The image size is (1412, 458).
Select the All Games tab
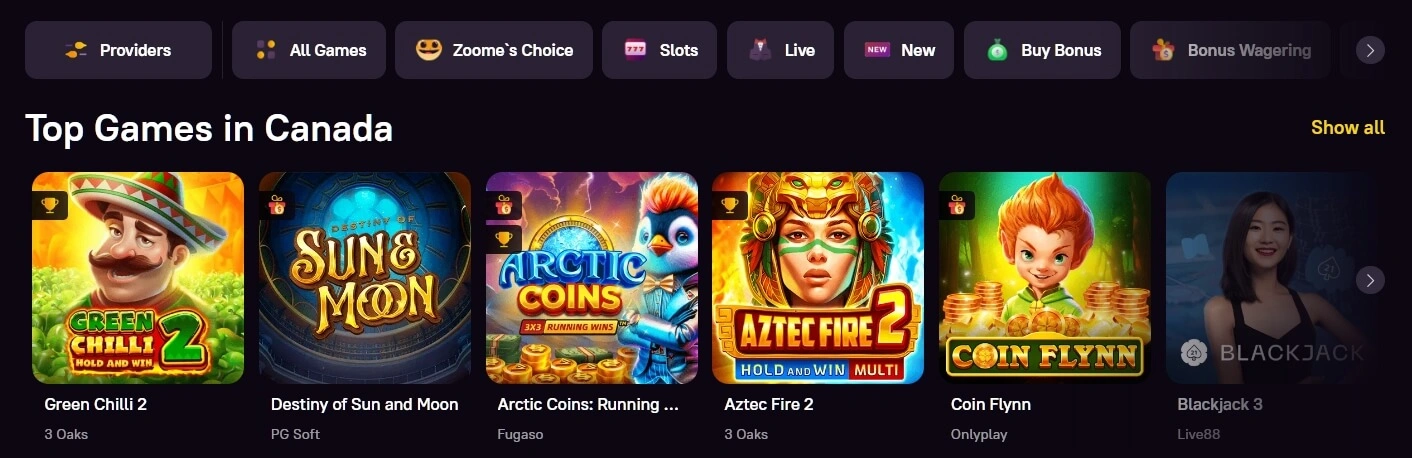click(309, 50)
